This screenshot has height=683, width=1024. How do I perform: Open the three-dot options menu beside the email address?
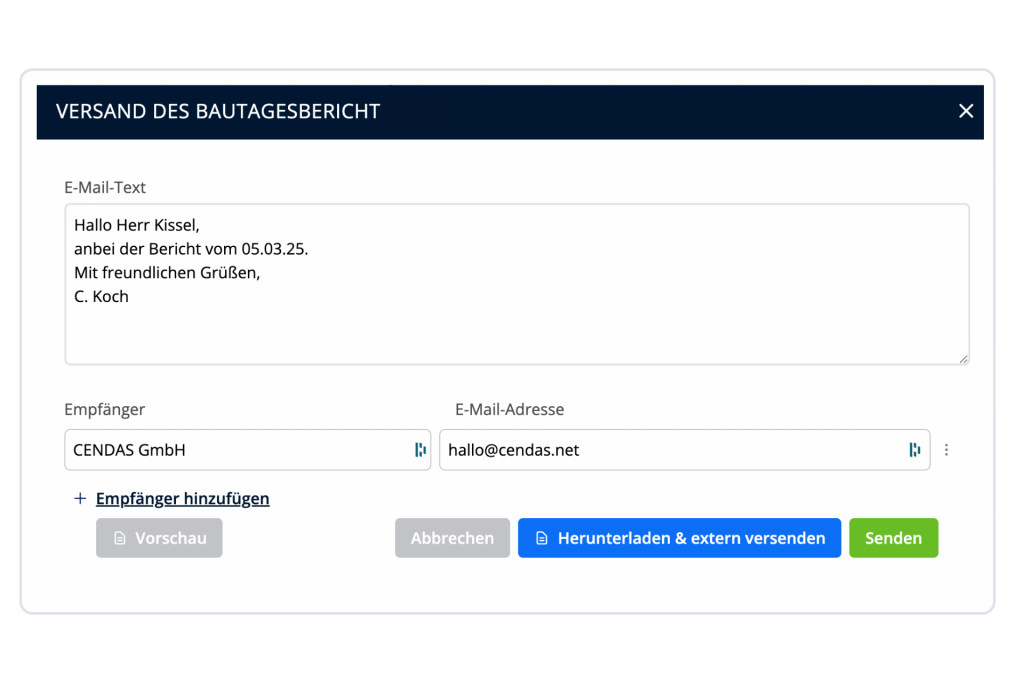[x=946, y=450]
